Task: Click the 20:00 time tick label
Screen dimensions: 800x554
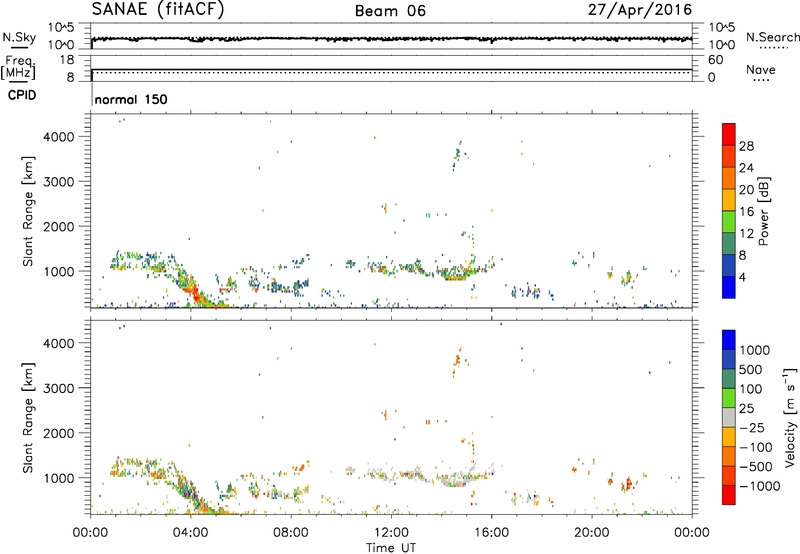Action: tap(592, 533)
